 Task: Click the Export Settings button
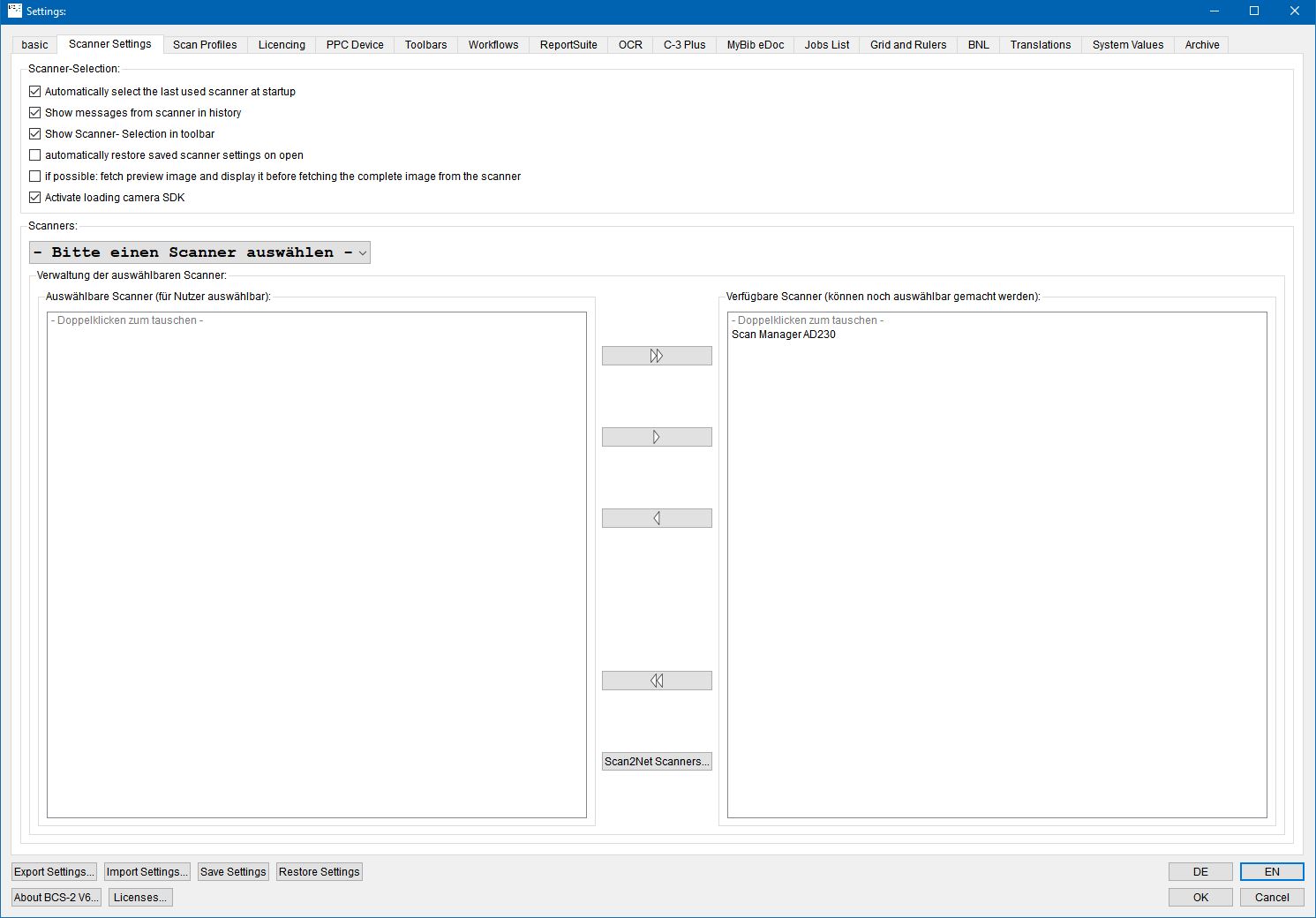pos(54,871)
